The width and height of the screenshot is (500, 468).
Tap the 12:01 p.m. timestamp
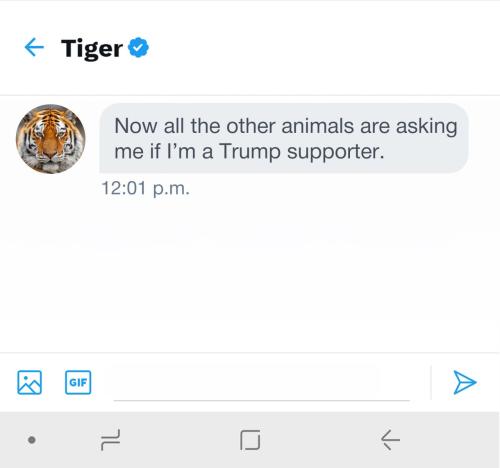coord(146,188)
